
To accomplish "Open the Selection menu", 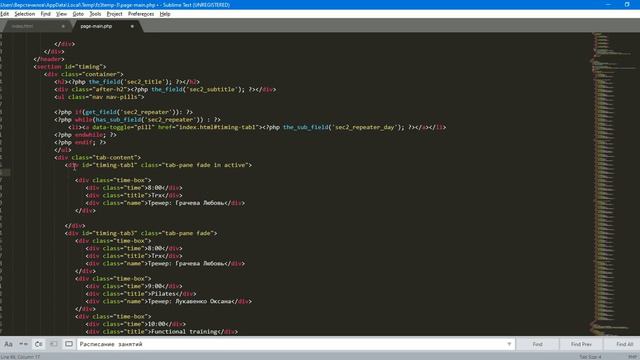I will coord(24,14).
